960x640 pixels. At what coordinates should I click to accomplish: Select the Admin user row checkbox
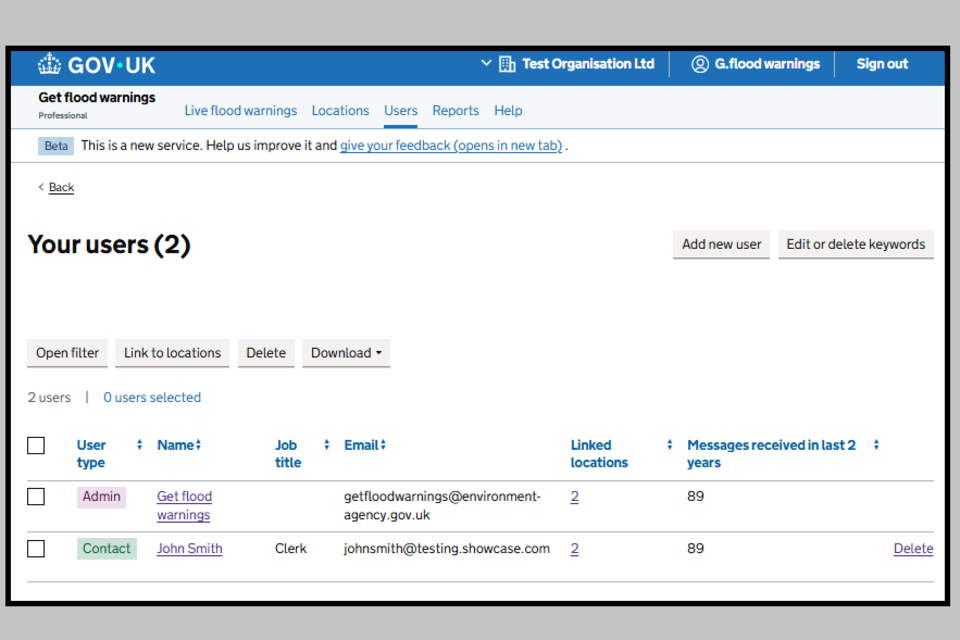click(x=36, y=497)
